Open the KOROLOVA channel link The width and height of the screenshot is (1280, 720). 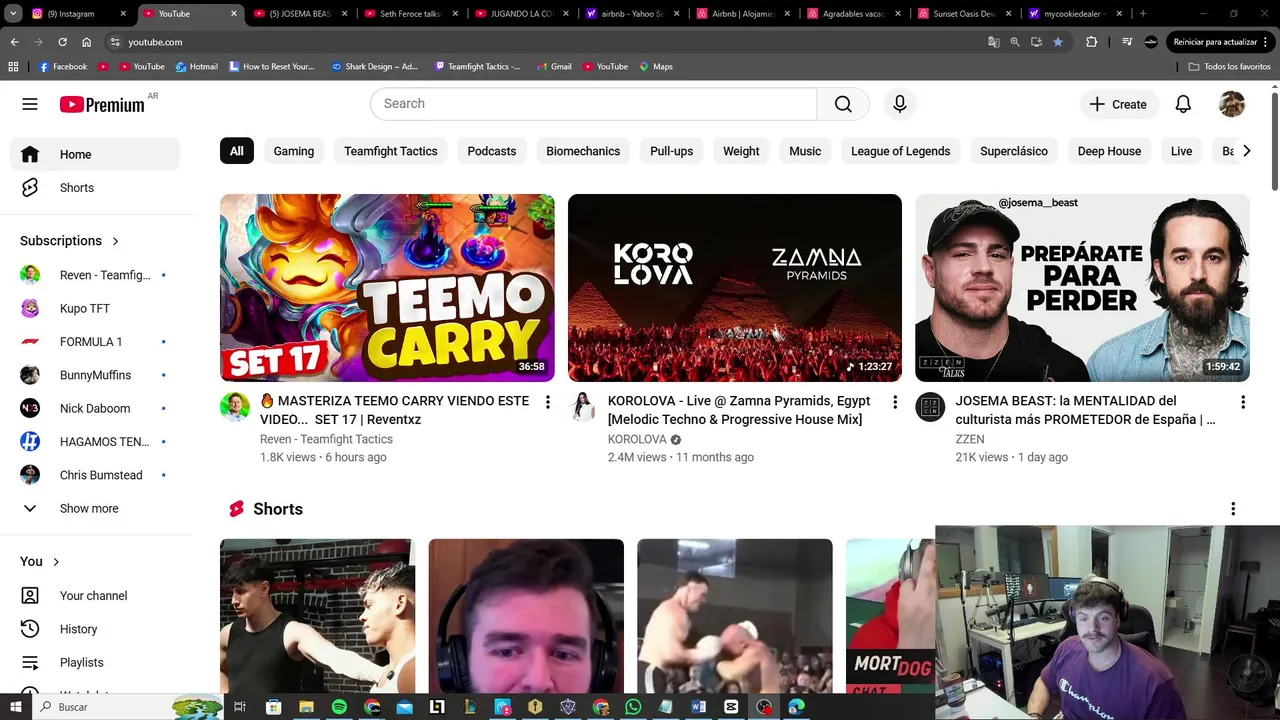[637, 439]
